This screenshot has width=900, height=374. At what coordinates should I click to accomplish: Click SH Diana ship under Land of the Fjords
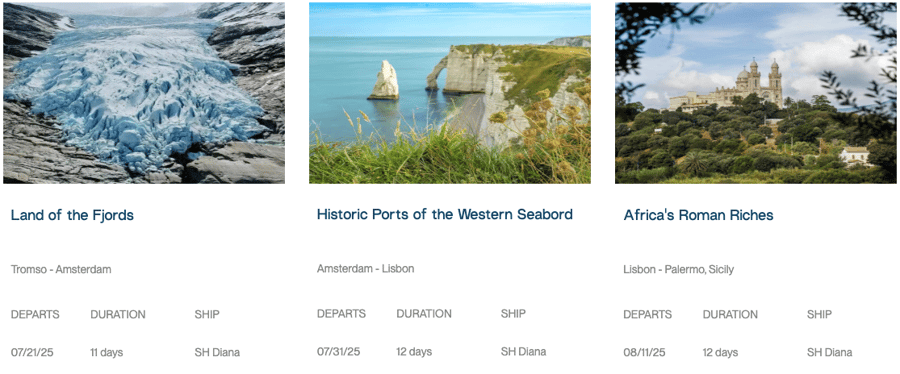click(217, 352)
